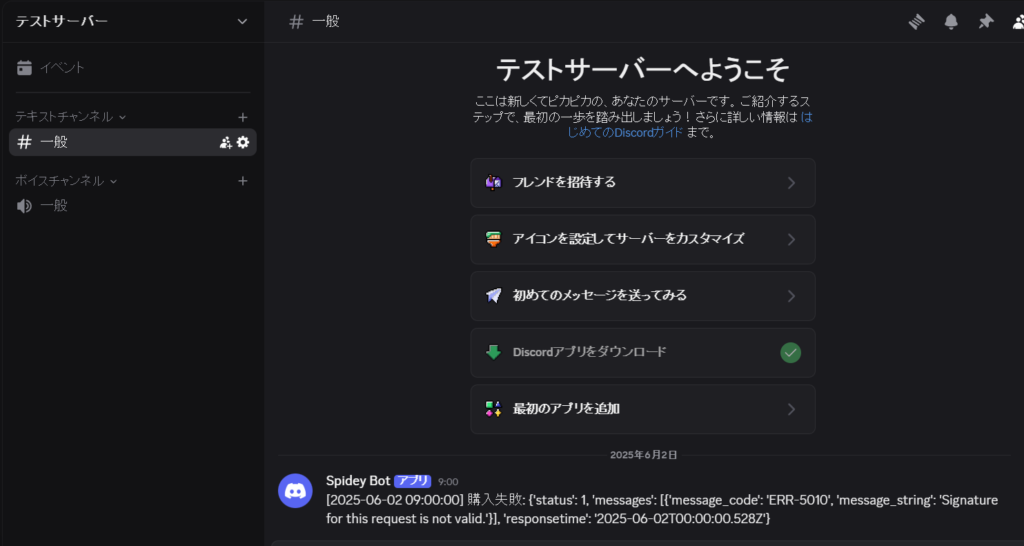The width and height of the screenshot is (1024, 546).
Task: Add a text channel with plus icon
Action: point(243,118)
